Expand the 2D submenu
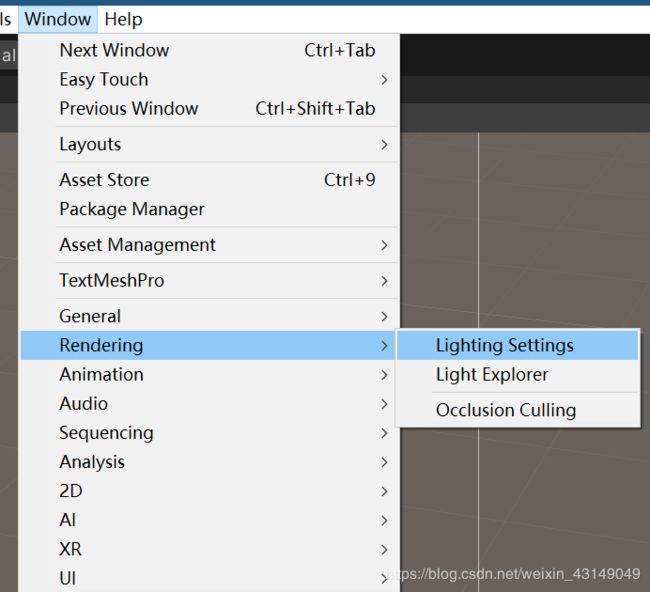This screenshot has height=592, width=650. coord(209,491)
